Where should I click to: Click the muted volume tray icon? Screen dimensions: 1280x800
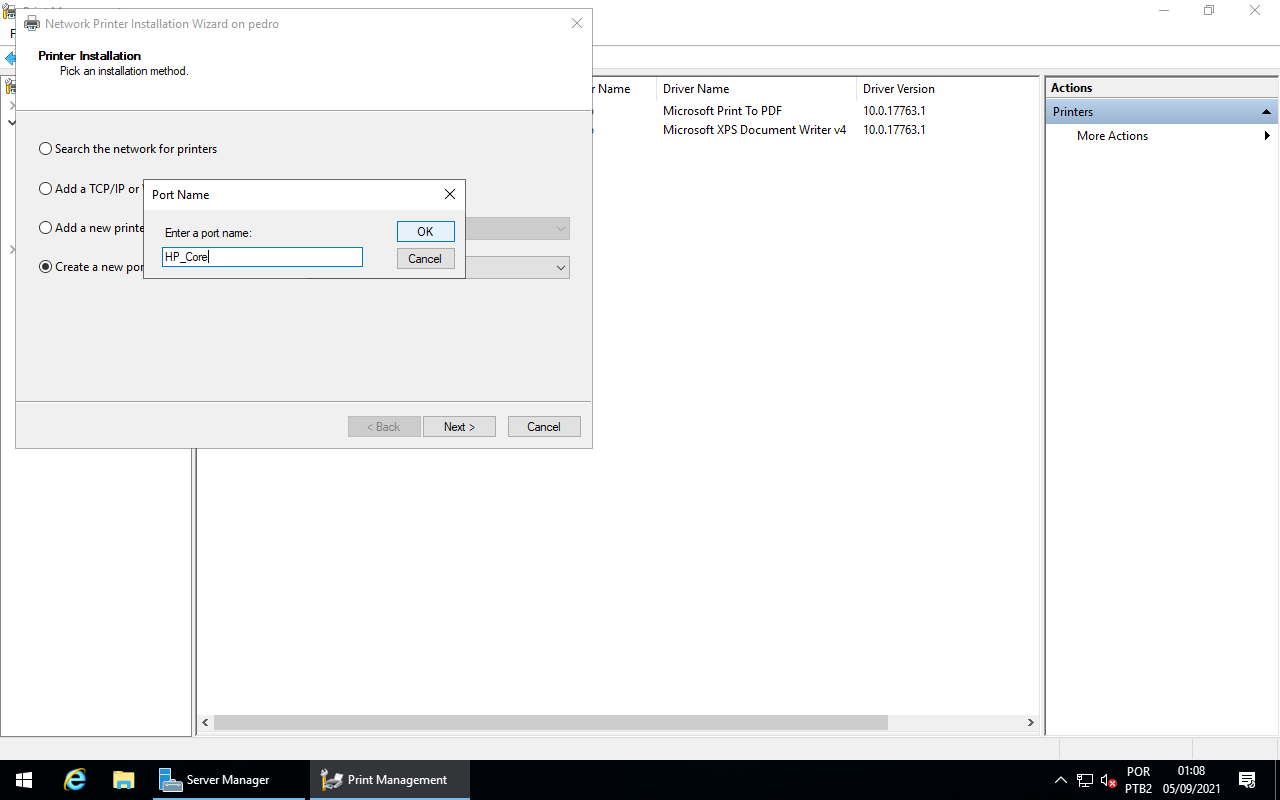[x=1108, y=780]
